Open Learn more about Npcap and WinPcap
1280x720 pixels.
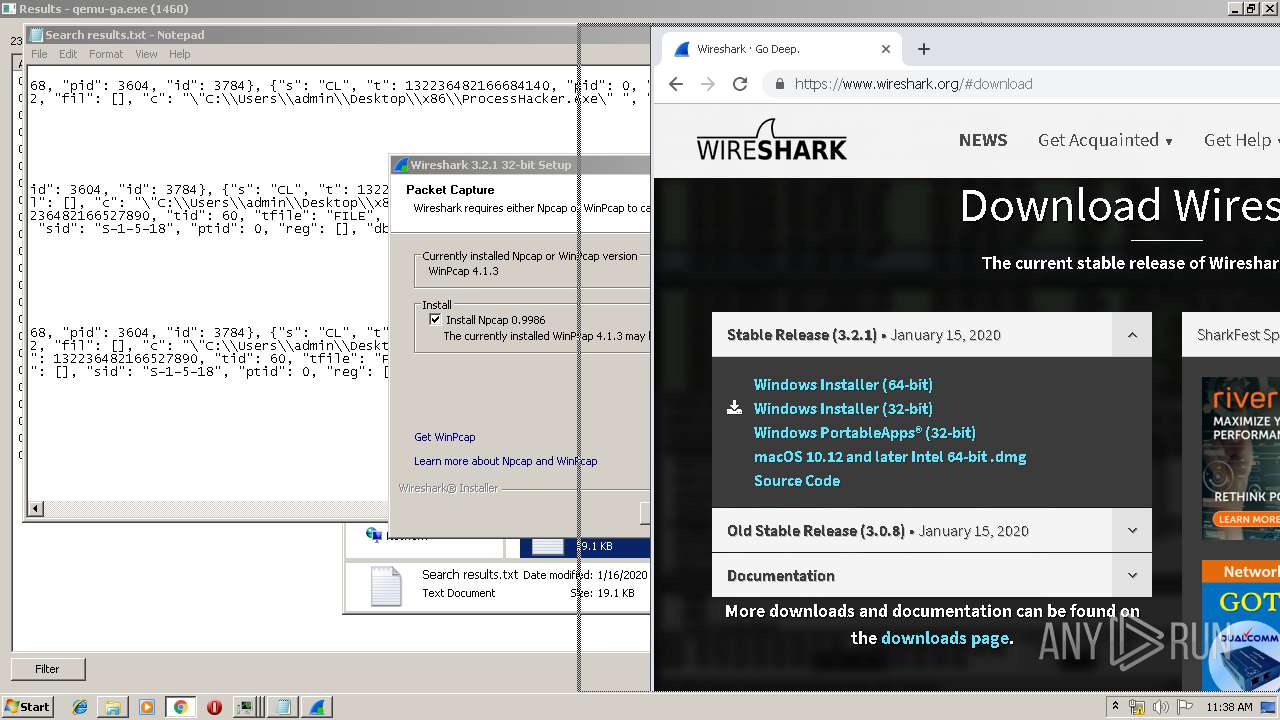point(505,461)
